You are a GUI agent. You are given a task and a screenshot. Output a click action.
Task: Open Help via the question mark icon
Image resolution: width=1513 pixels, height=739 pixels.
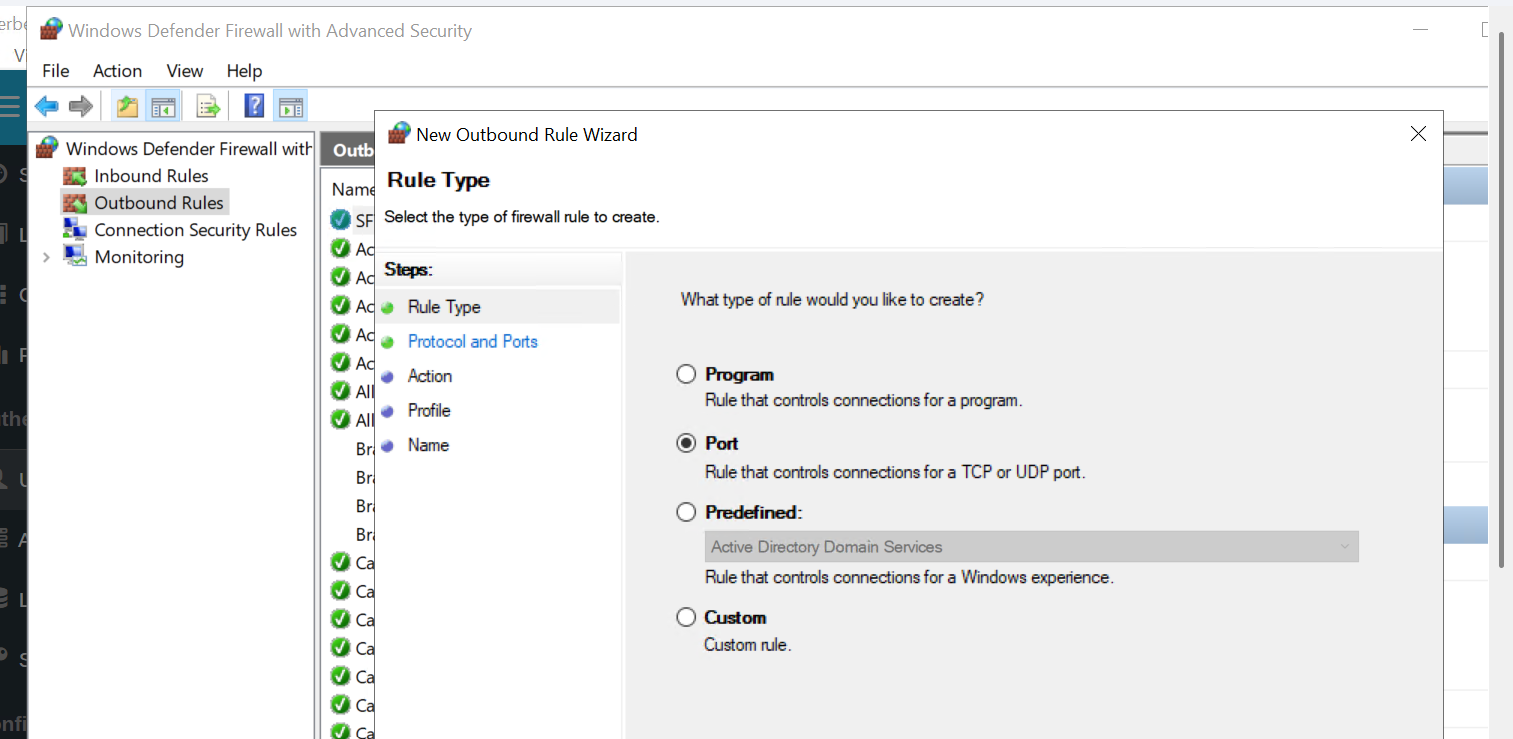point(255,106)
